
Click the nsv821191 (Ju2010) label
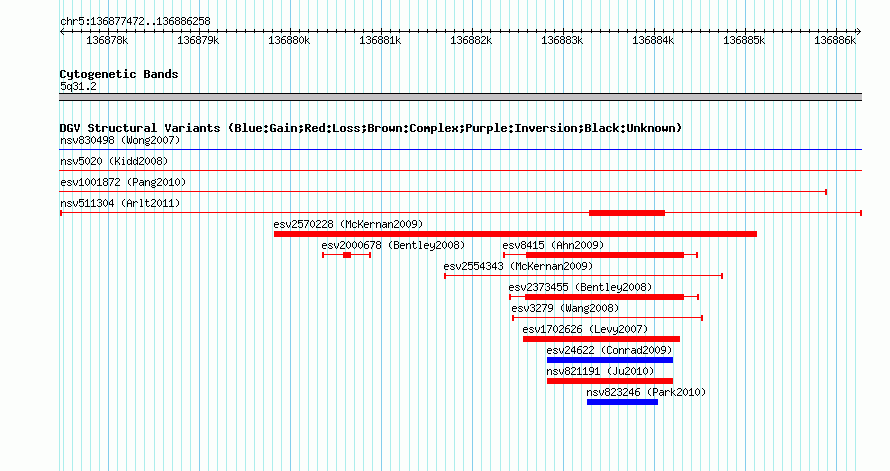point(600,371)
